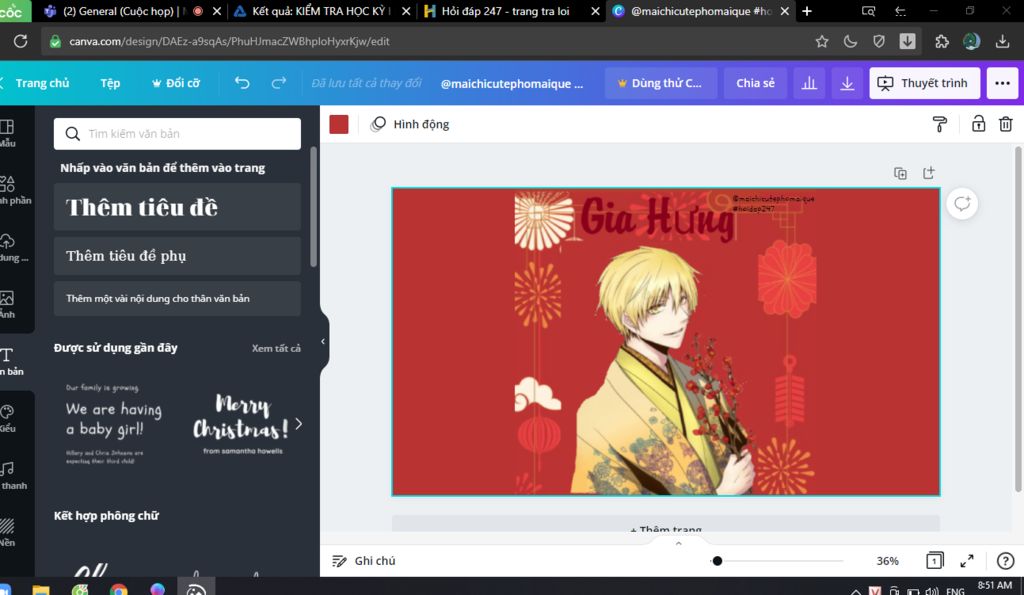Image resolution: width=1024 pixels, height=595 pixels.
Task: Click the Dùng thử Canva Pro button
Action: (661, 83)
